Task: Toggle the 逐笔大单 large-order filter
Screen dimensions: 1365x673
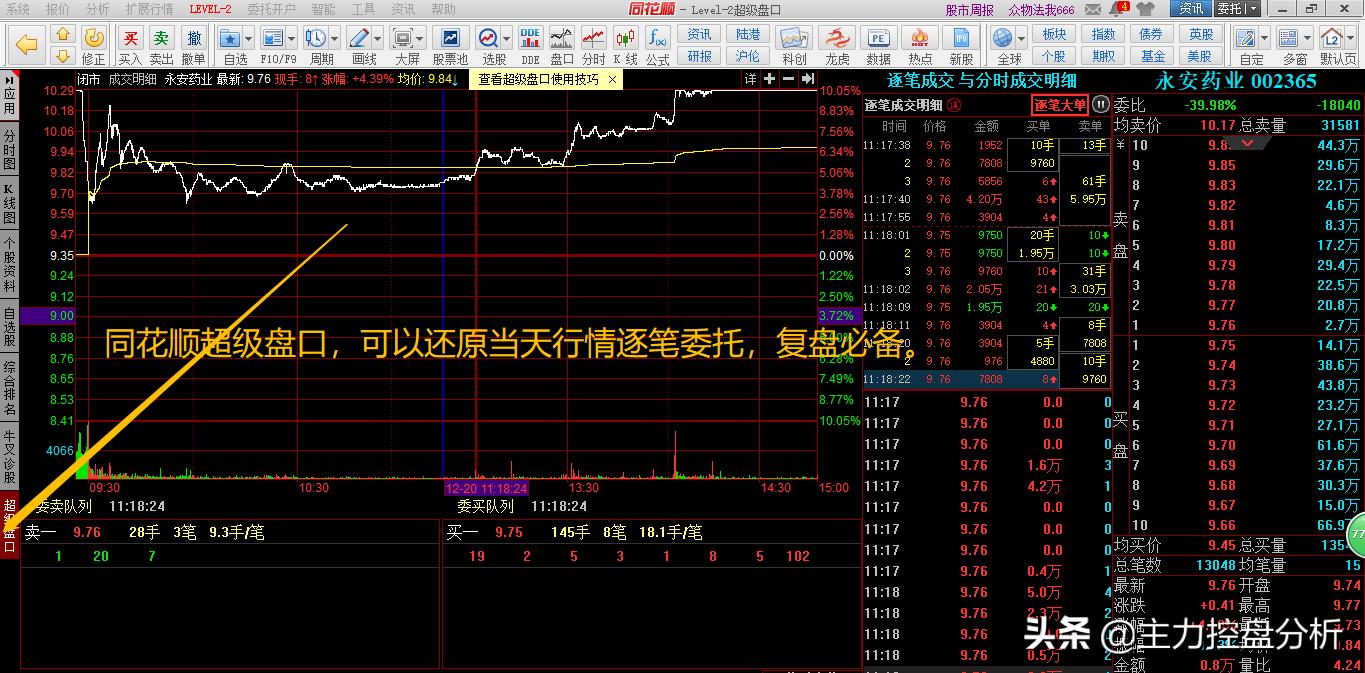Action: click(1060, 104)
